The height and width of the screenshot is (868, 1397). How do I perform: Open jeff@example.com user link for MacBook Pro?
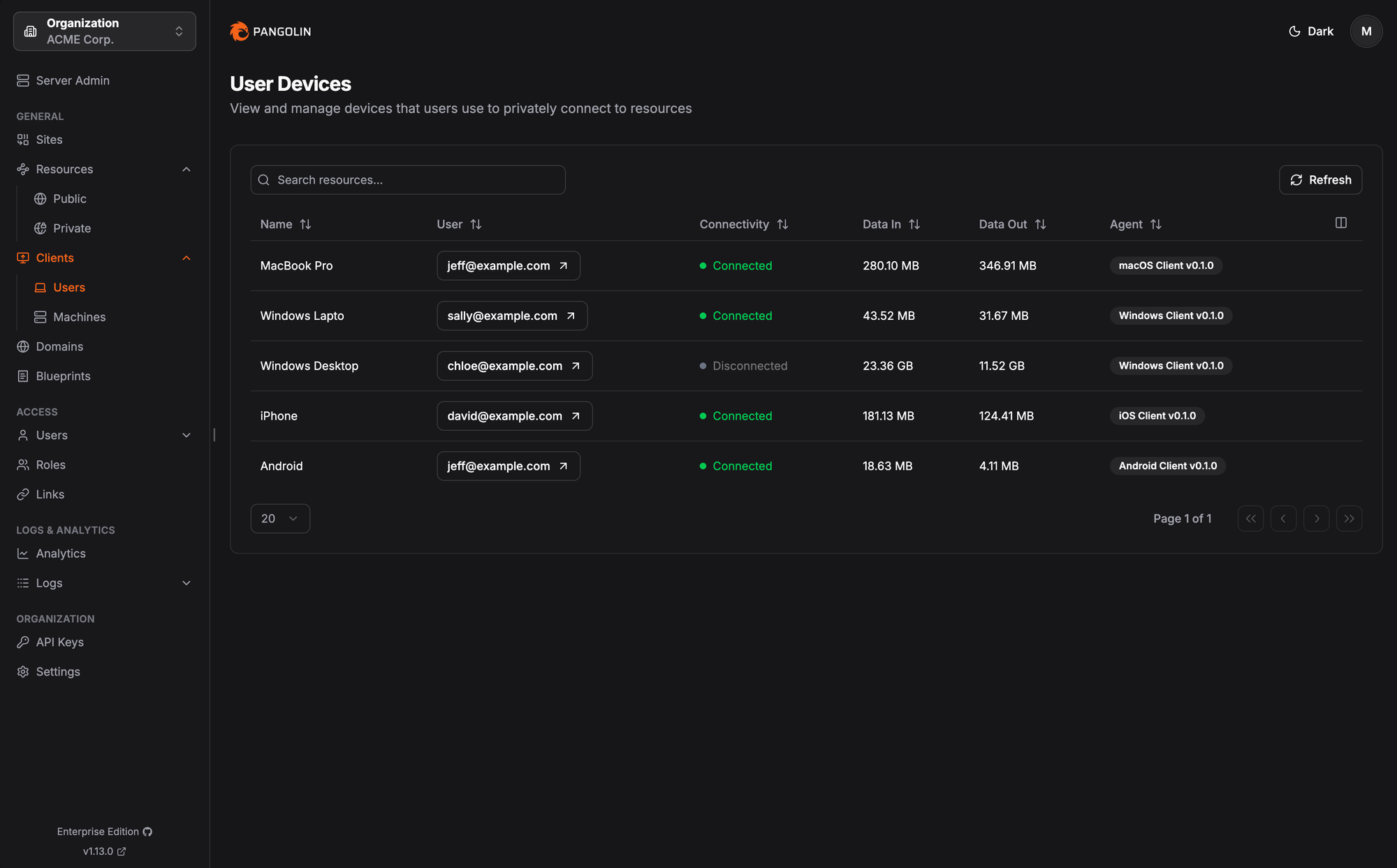tap(509, 265)
